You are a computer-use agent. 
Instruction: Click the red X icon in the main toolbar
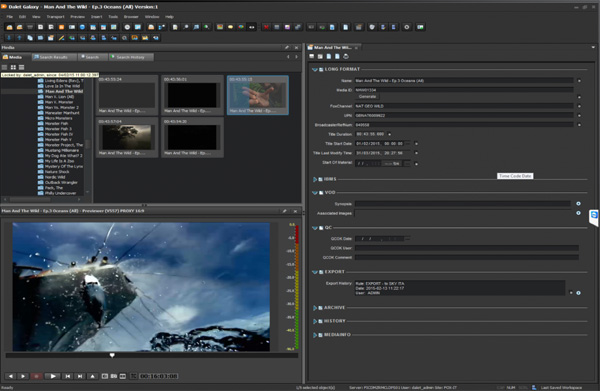(266, 27)
